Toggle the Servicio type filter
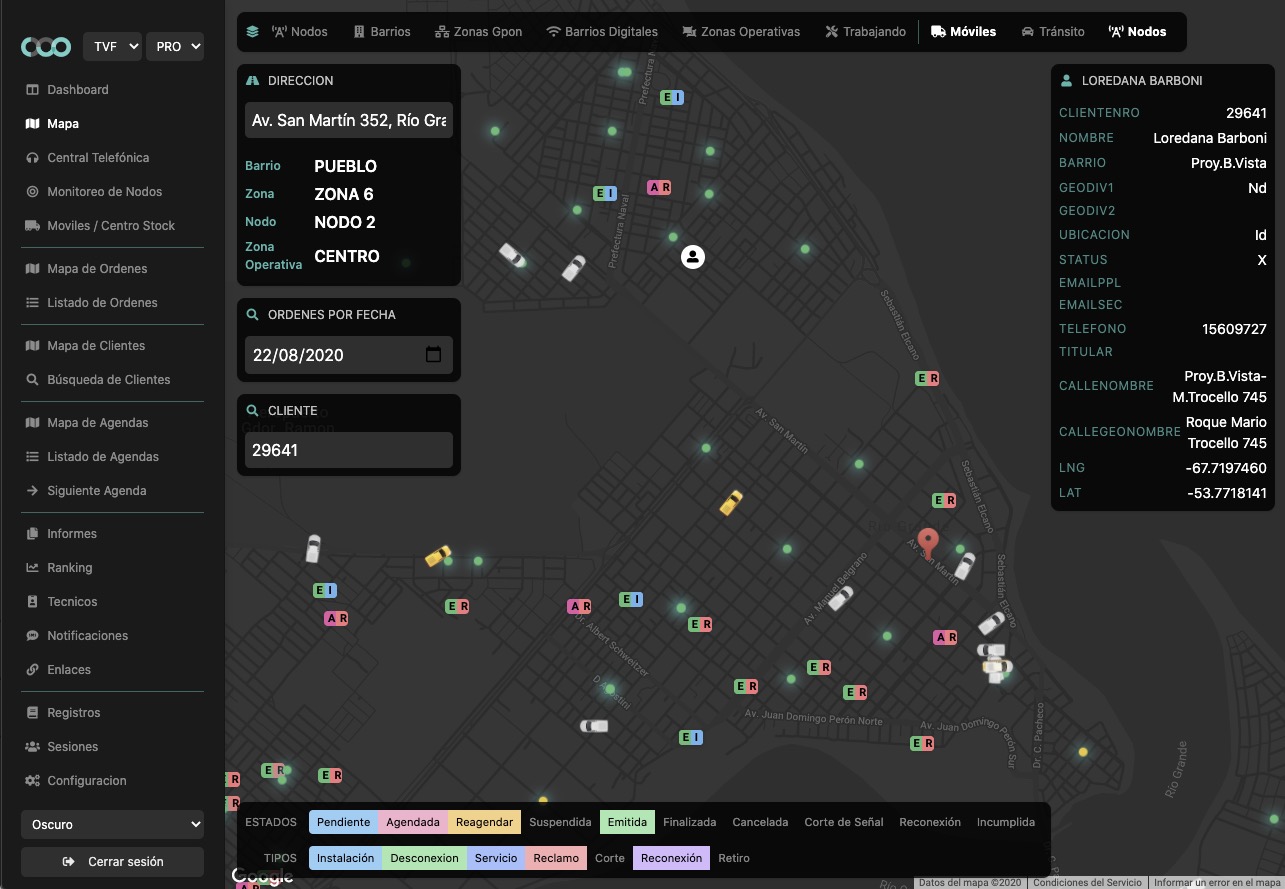This screenshot has width=1285, height=889. 496,858
